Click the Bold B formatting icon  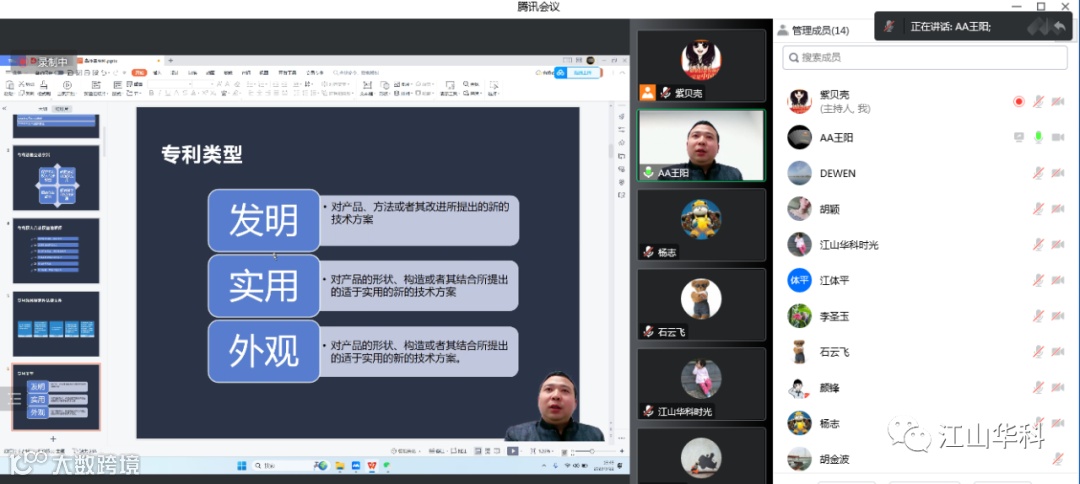click(152, 93)
